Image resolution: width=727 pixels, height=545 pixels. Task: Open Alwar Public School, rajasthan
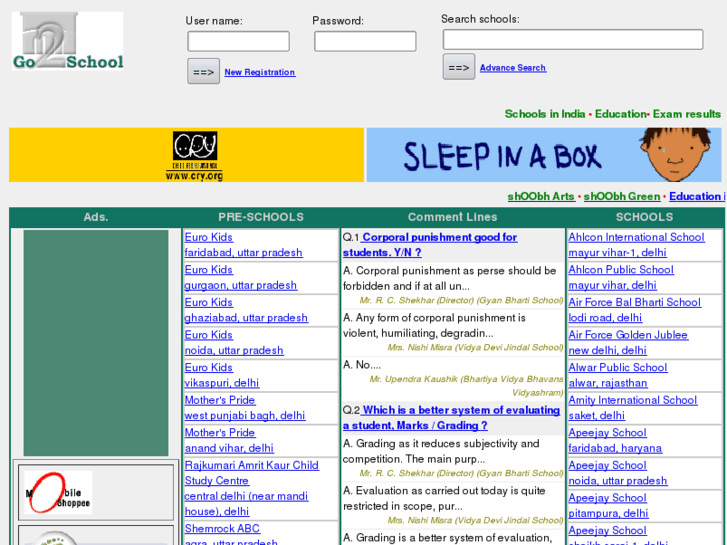pyautogui.click(x=618, y=375)
